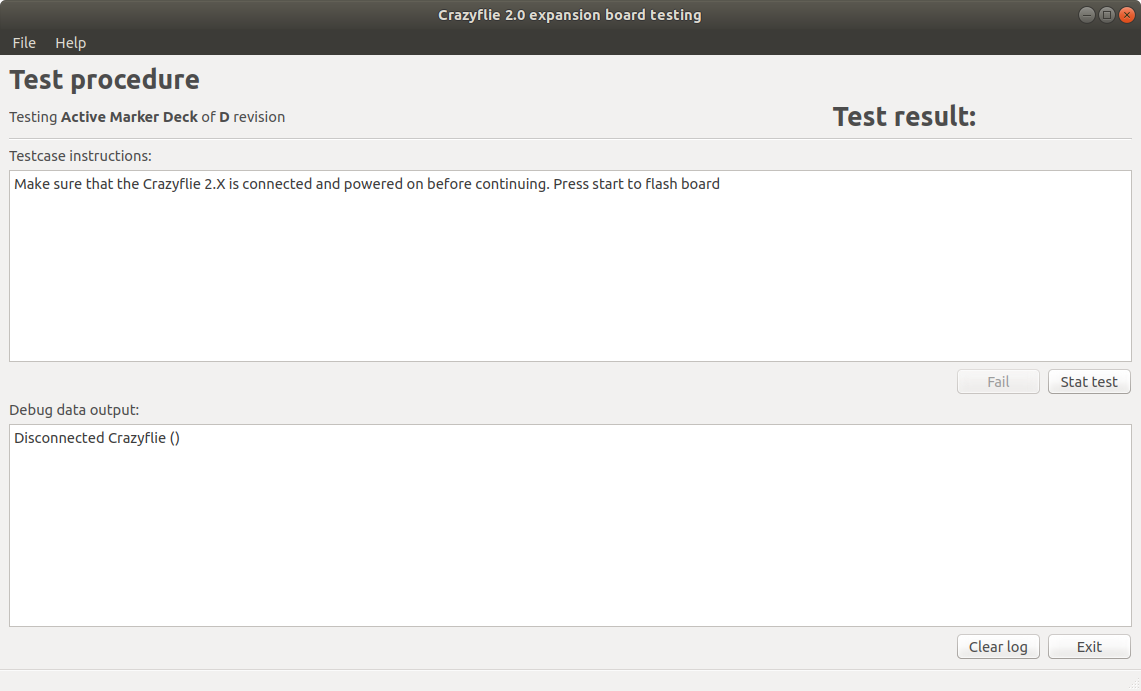Click the window title bar text

[570, 15]
